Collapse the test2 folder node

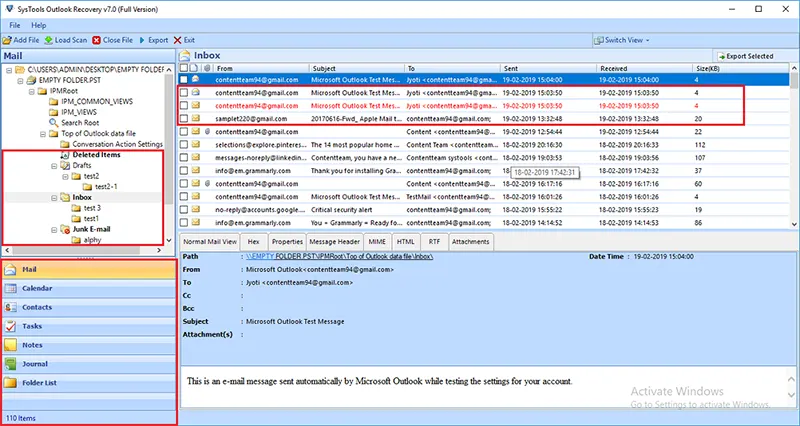coord(65,177)
